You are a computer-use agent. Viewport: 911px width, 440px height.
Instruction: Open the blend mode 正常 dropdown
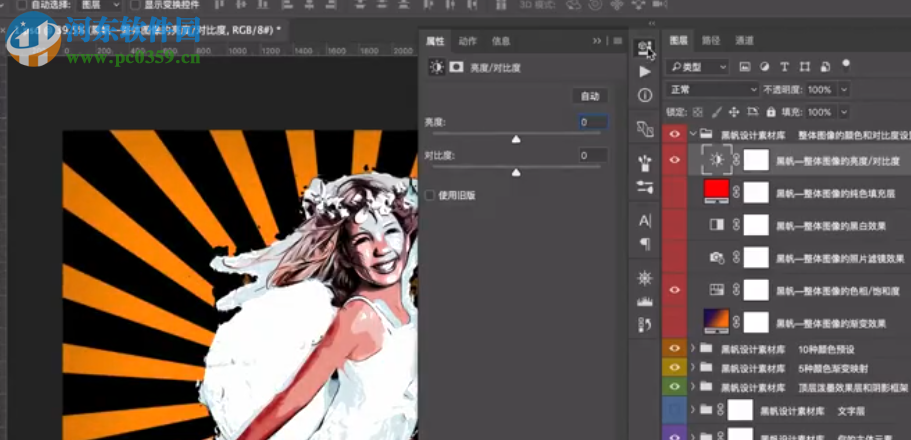click(x=713, y=90)
